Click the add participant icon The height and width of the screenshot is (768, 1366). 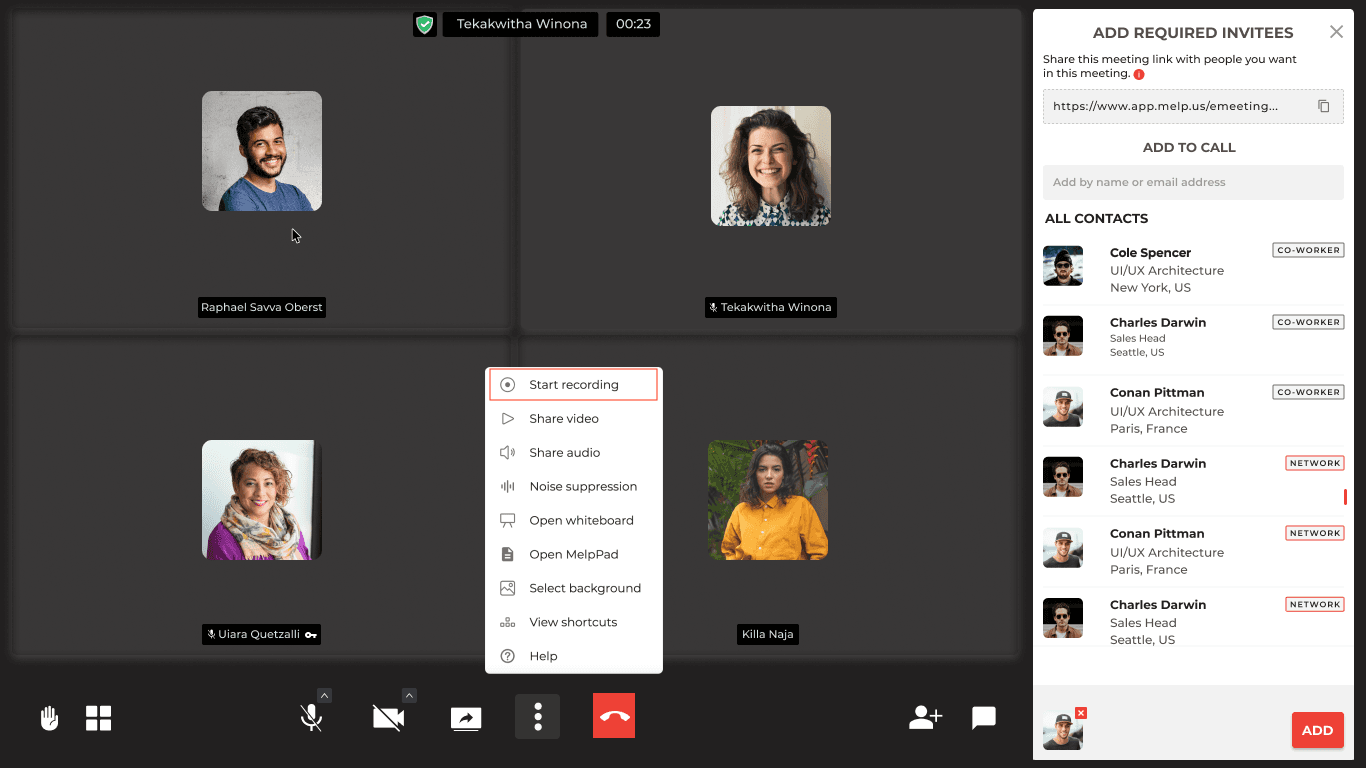925,717
